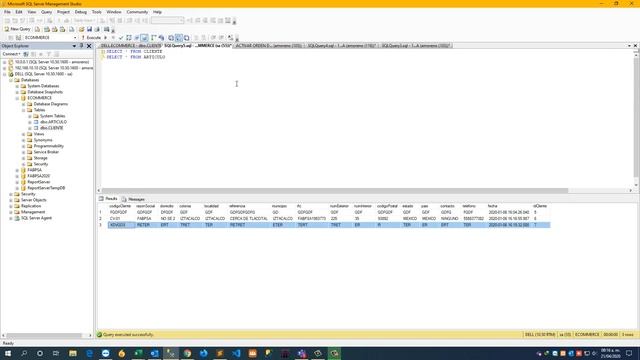This screenshot has height=360, width=640.
Task: Switch to the DELL.ECOMMERCE - dbo.CLIENTE tab
Action: (131, 46)
